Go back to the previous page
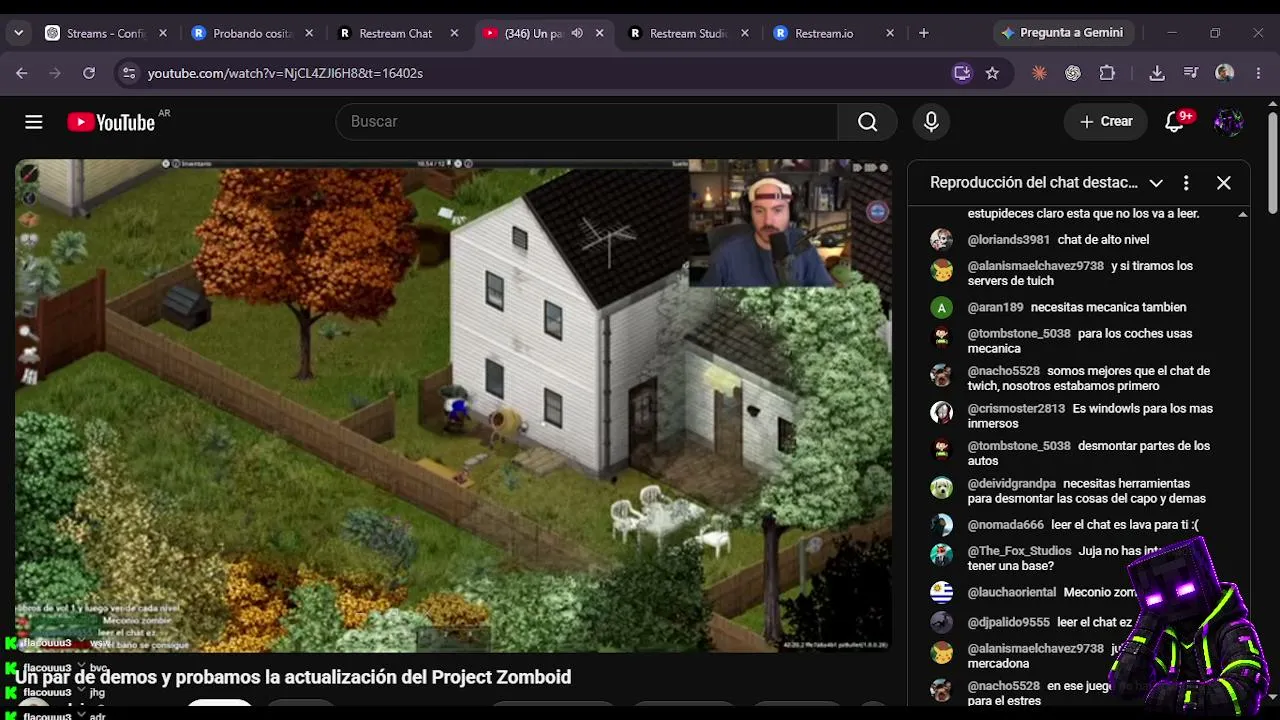 (x=22, y=73)
